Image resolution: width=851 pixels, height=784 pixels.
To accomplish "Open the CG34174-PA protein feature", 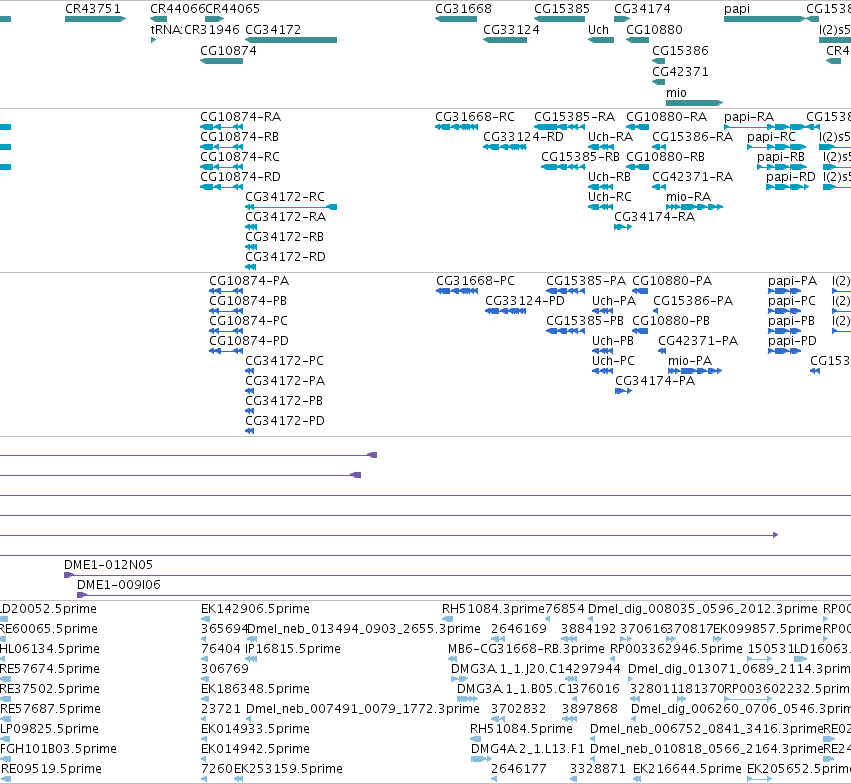I will tap(624, 391).
